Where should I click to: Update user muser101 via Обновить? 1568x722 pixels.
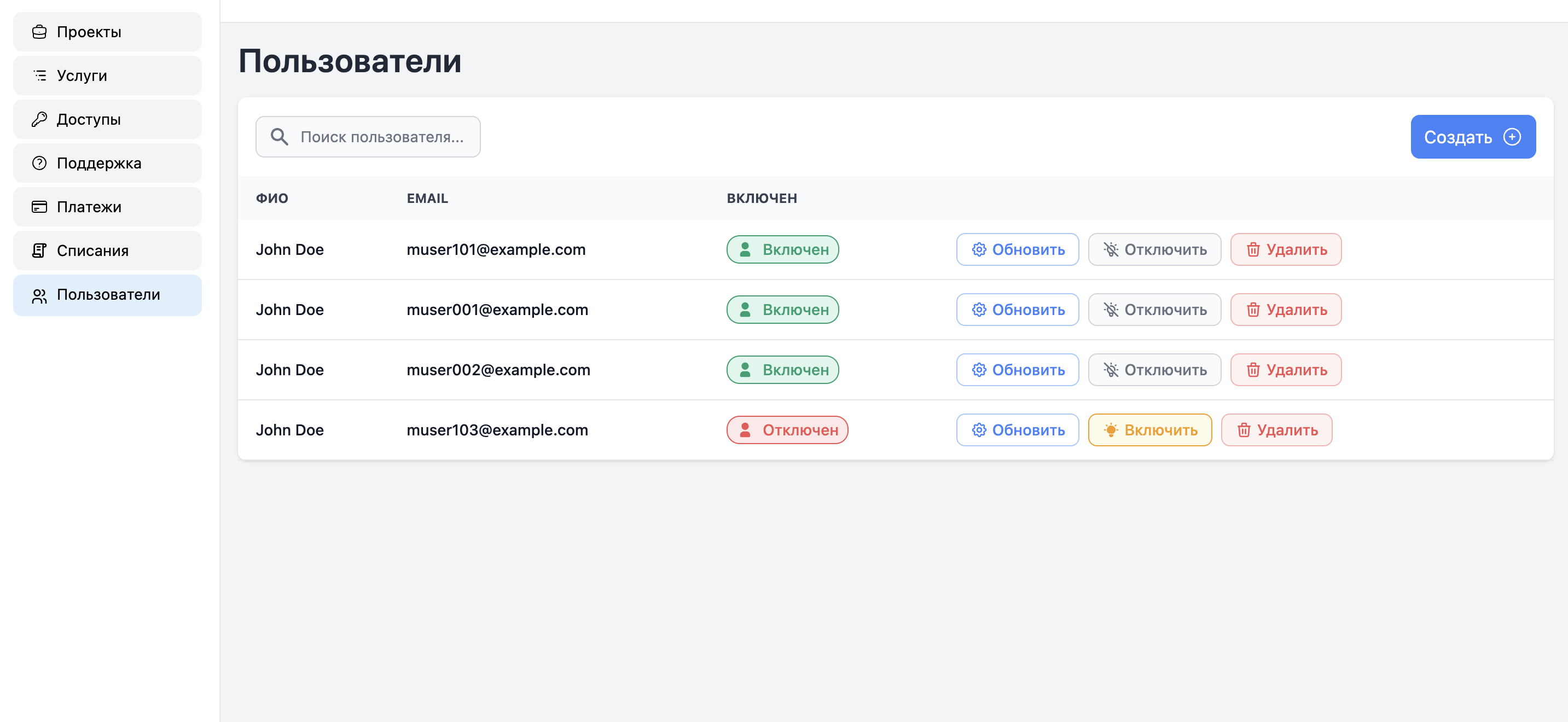pos(1017,249)
